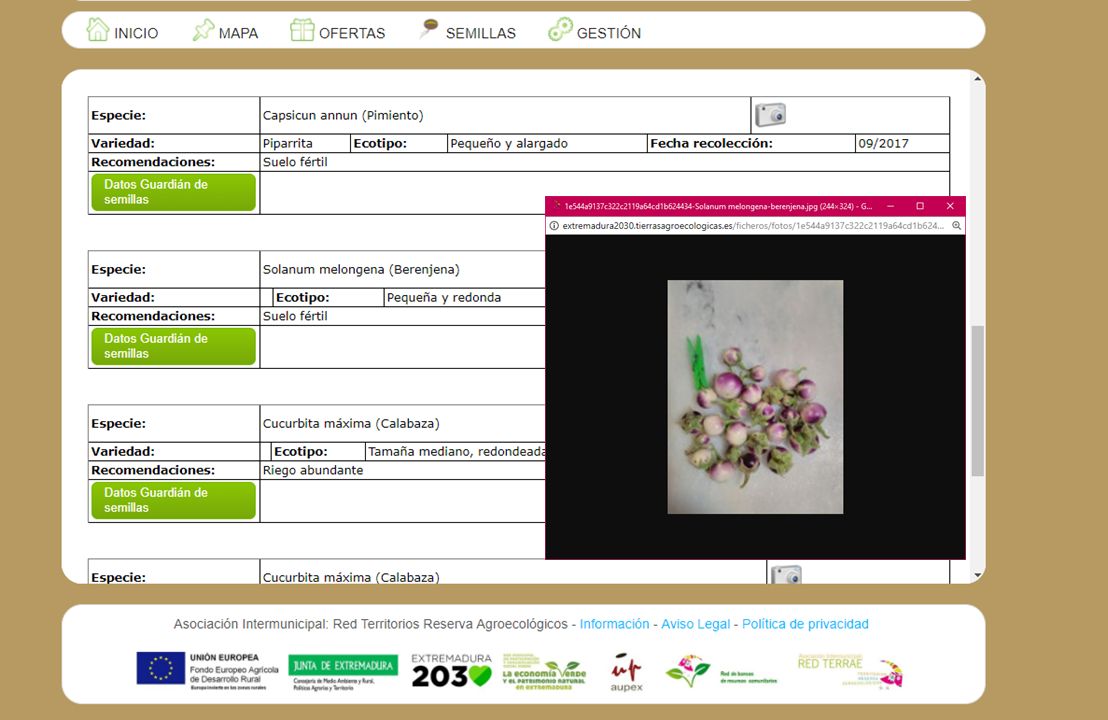
Task: Open Datos Guardián de semillas for Calabaza
Action: (x=173, y=500)
